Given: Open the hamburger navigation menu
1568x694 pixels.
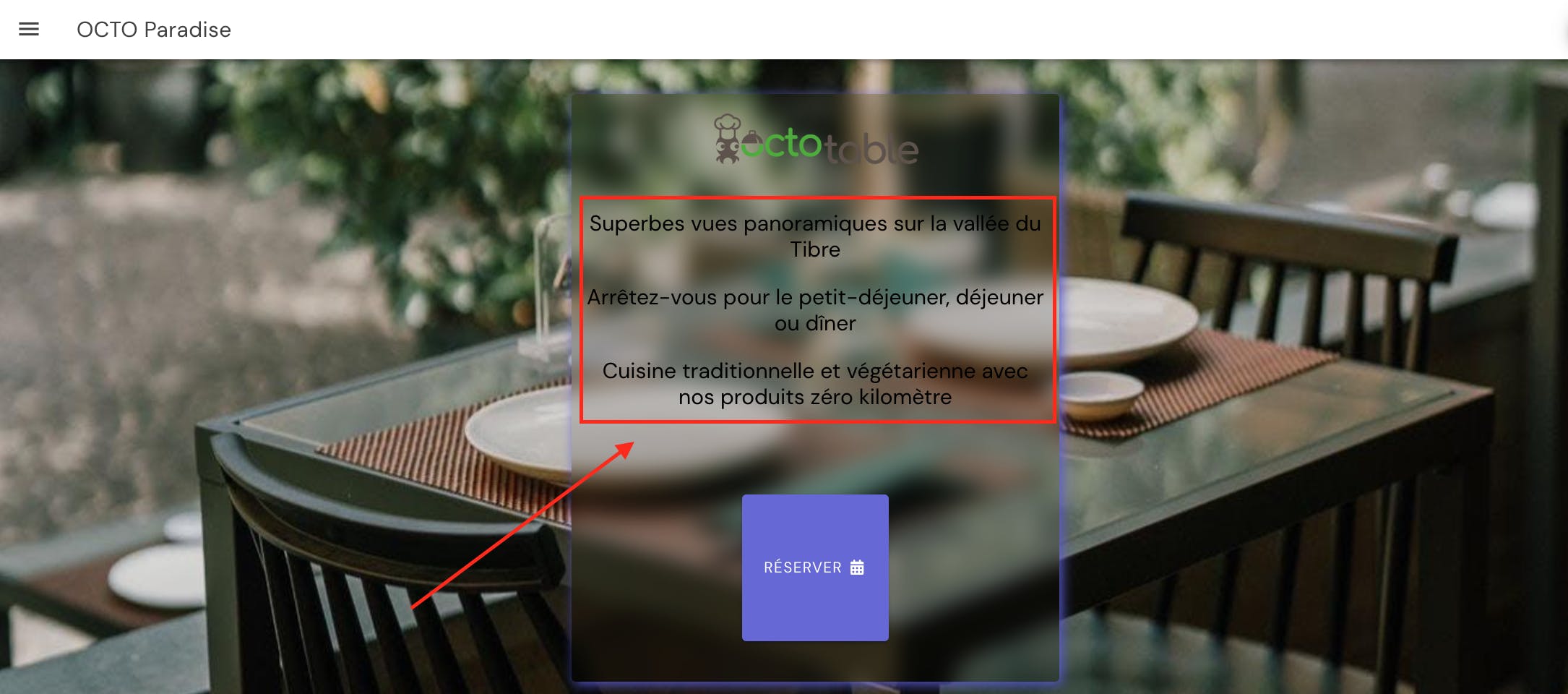Looking at the screenshot, I should pyautogui.click(x=29, y=29).
